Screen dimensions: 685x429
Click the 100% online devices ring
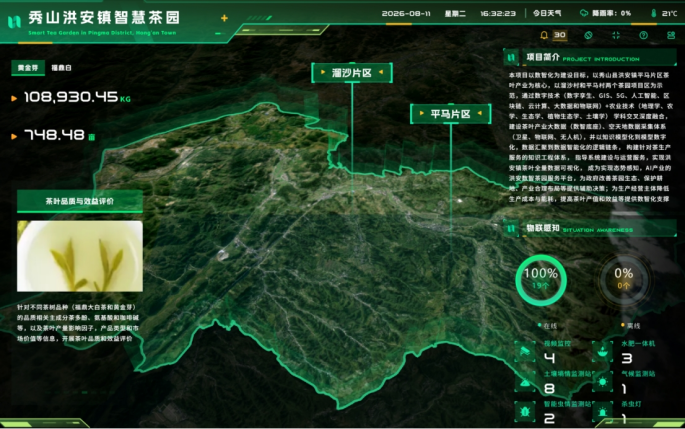(x=541, y=280)
